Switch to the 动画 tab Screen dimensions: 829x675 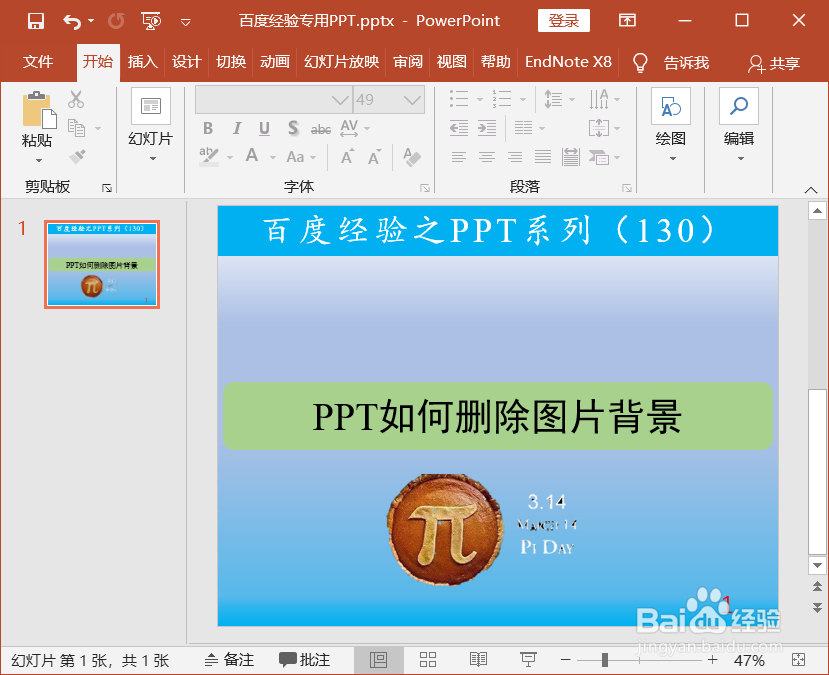275,62
